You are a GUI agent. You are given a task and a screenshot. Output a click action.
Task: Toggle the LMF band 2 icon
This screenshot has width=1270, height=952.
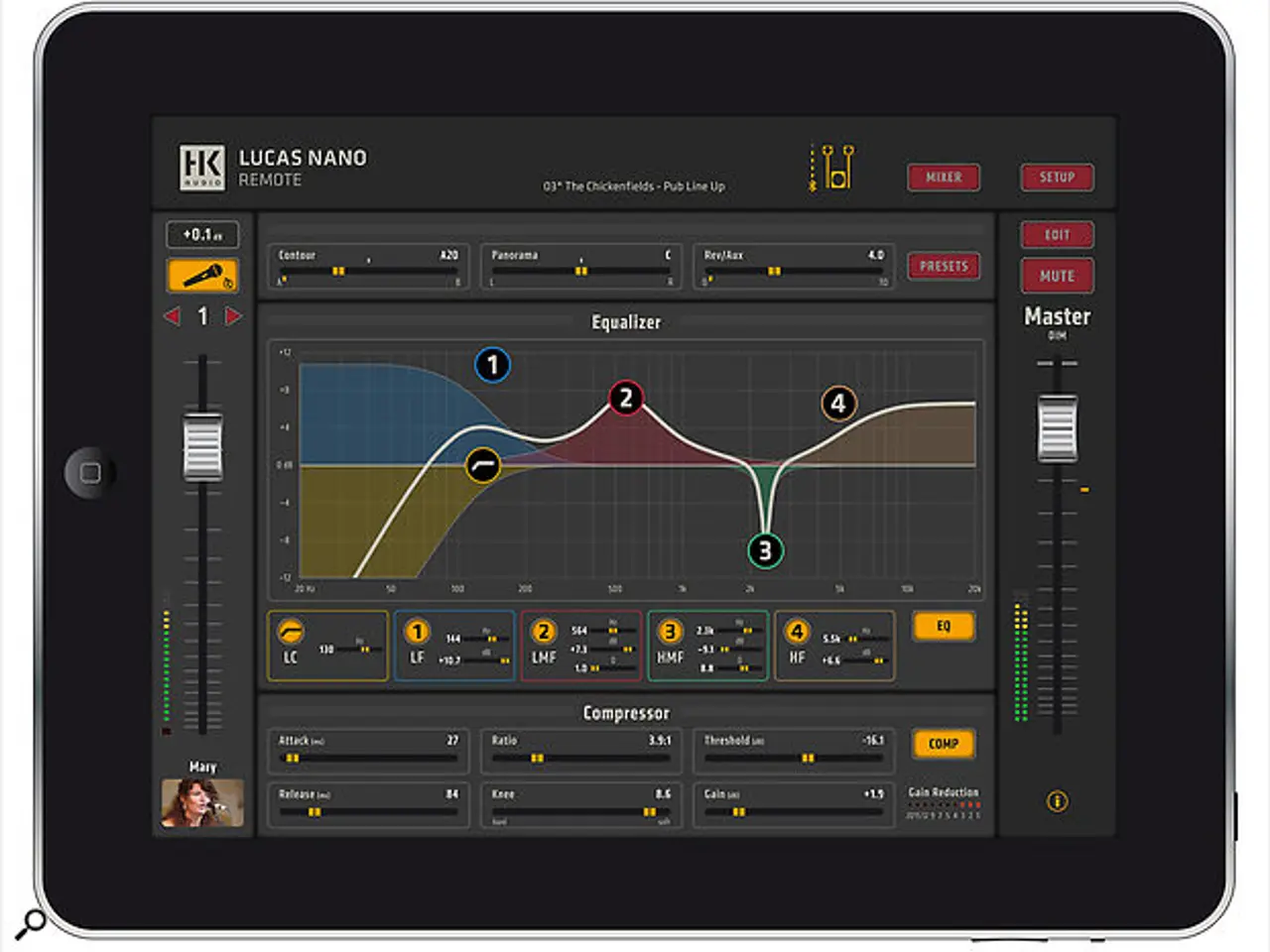pos(543,632)
